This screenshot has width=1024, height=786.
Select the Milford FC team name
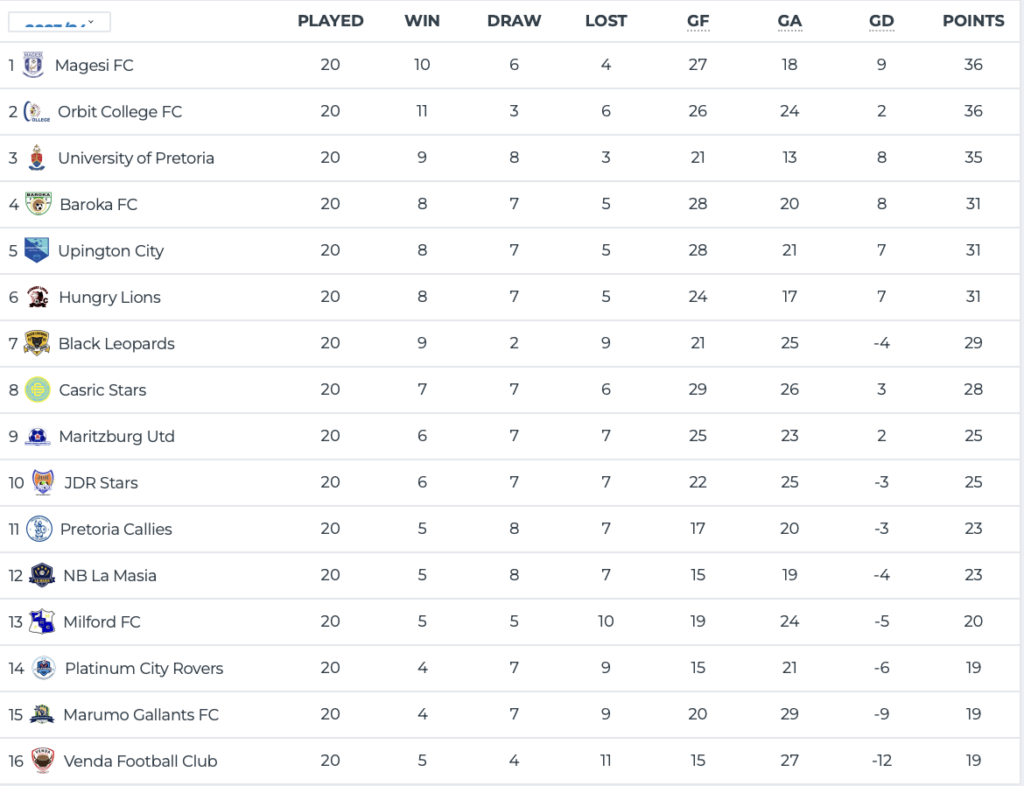[102, 622]
